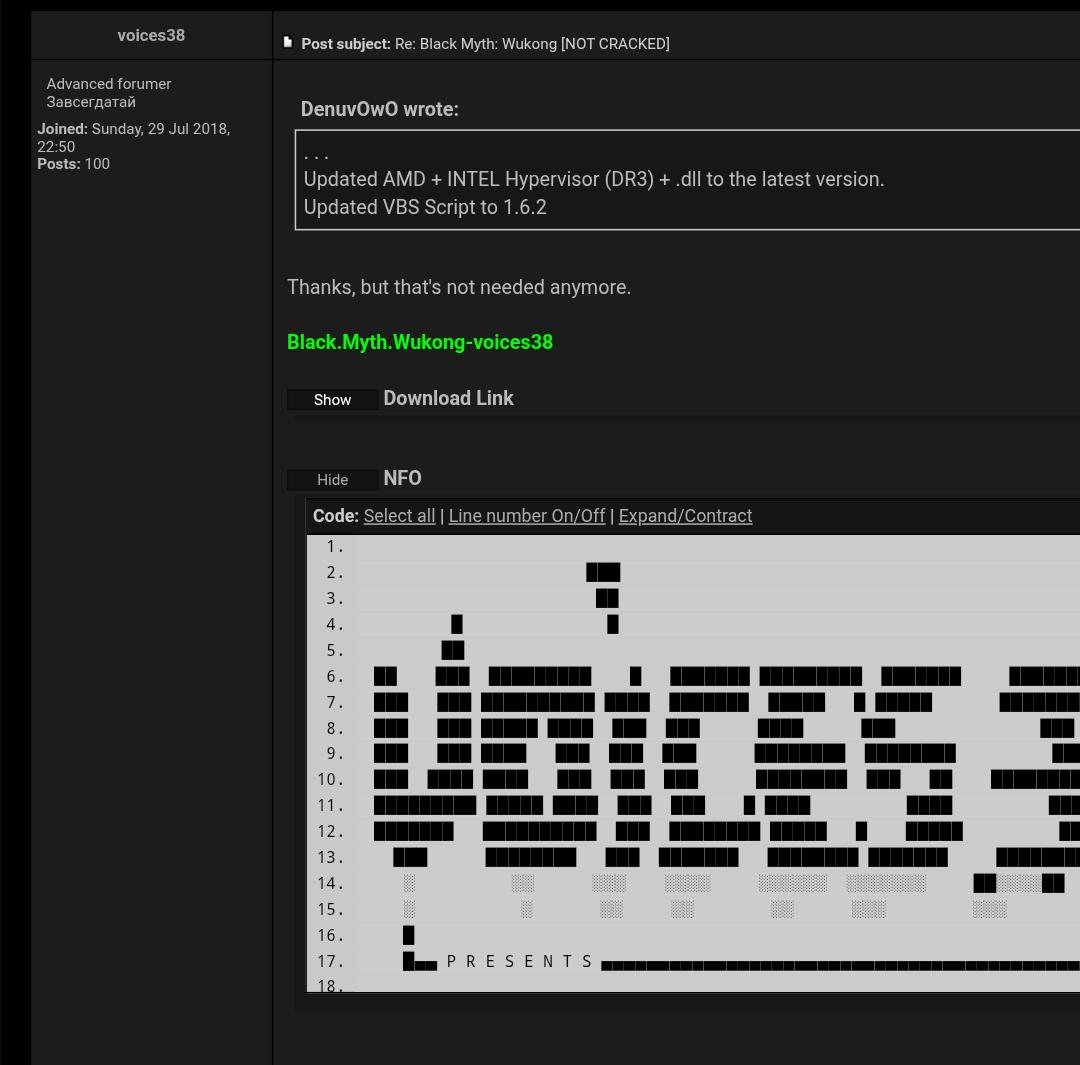Click the Завсегдатай rank text
Image resolution: width=1080 pixels, height=1065 pixels.
(x=91, y=102)
